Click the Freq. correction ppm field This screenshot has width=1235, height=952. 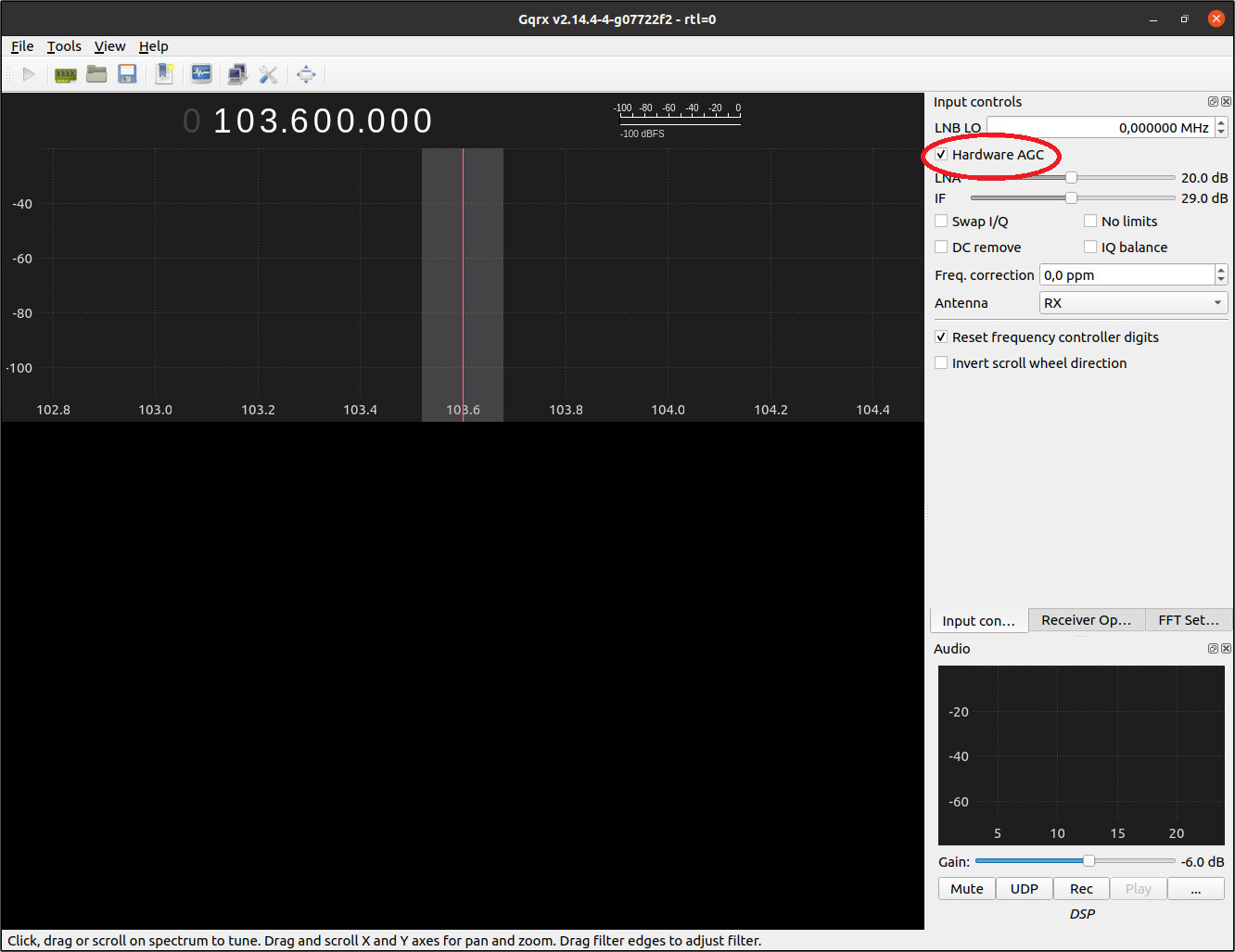coord(1127,275)
